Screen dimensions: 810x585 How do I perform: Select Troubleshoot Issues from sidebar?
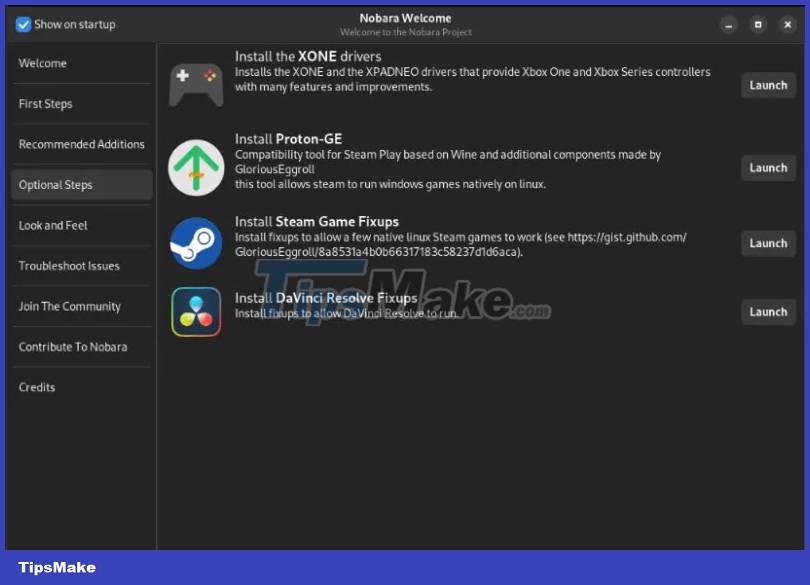69,266
